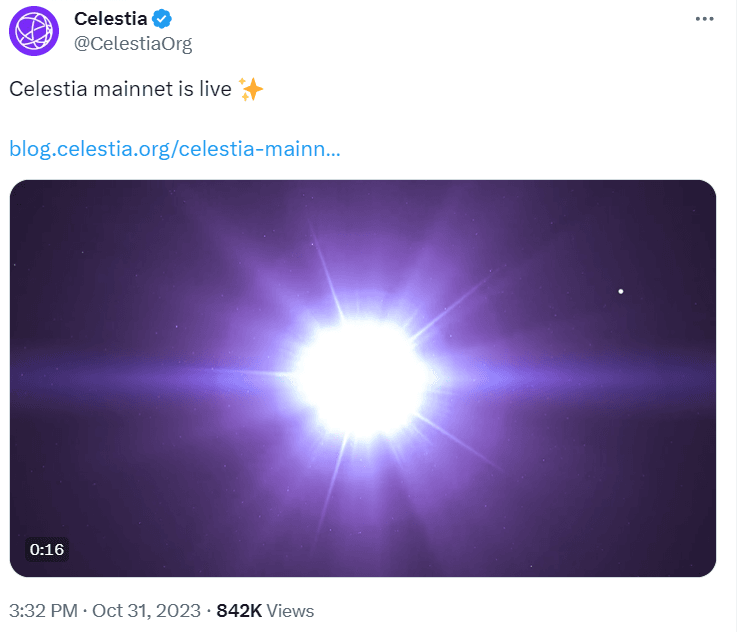Viewport: 737px width, 632px height.
Task: Click the 842K view count number
Action: coord(239,610)
